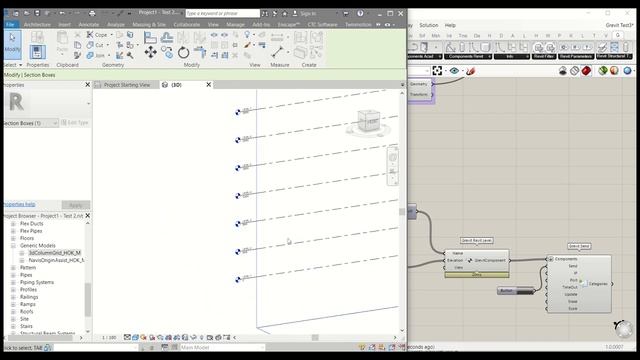Select 3dColumnGrid_HOK_M in Project Browser

55,253
